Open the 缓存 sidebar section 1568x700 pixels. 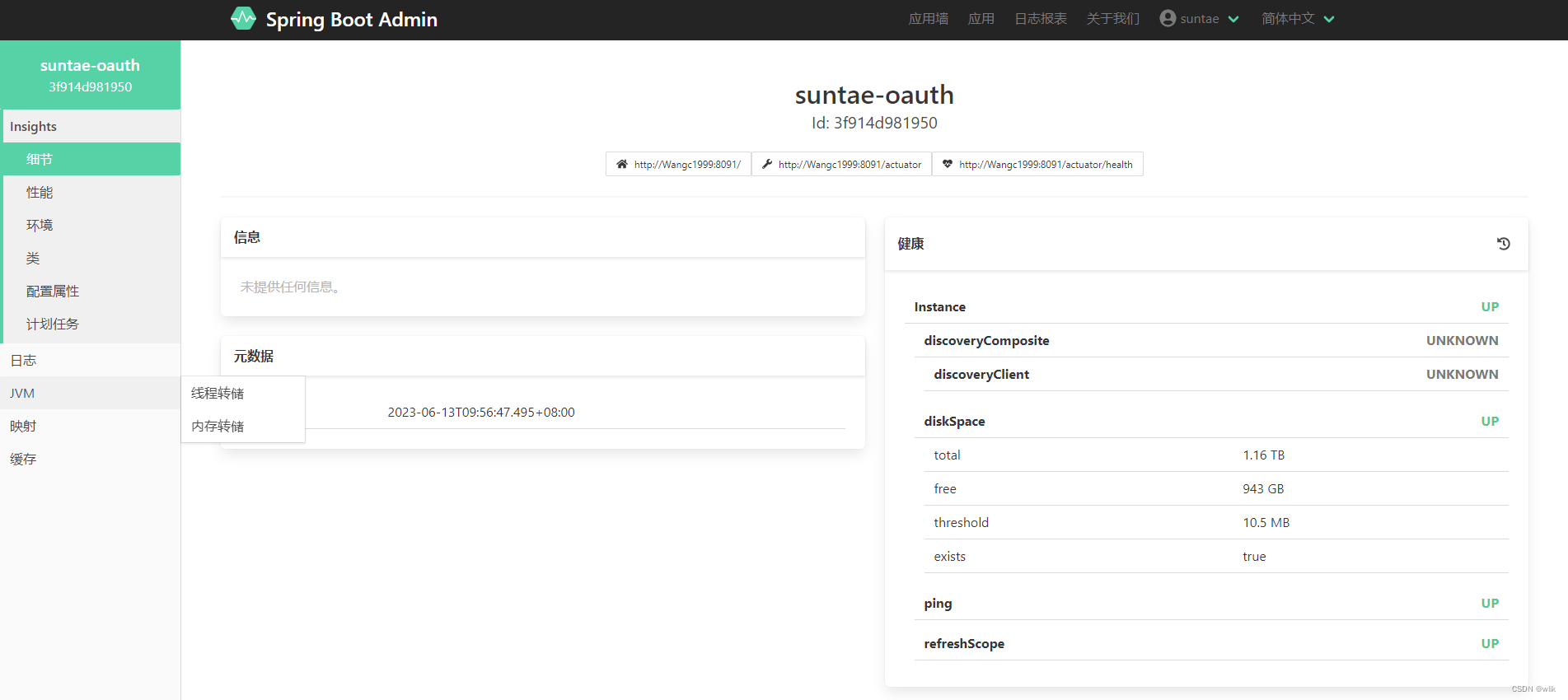pos(91,459)
